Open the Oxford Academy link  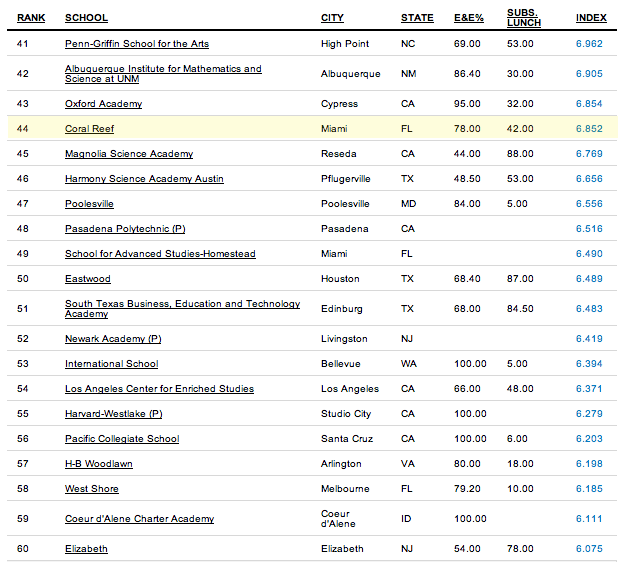click(103, 104)
